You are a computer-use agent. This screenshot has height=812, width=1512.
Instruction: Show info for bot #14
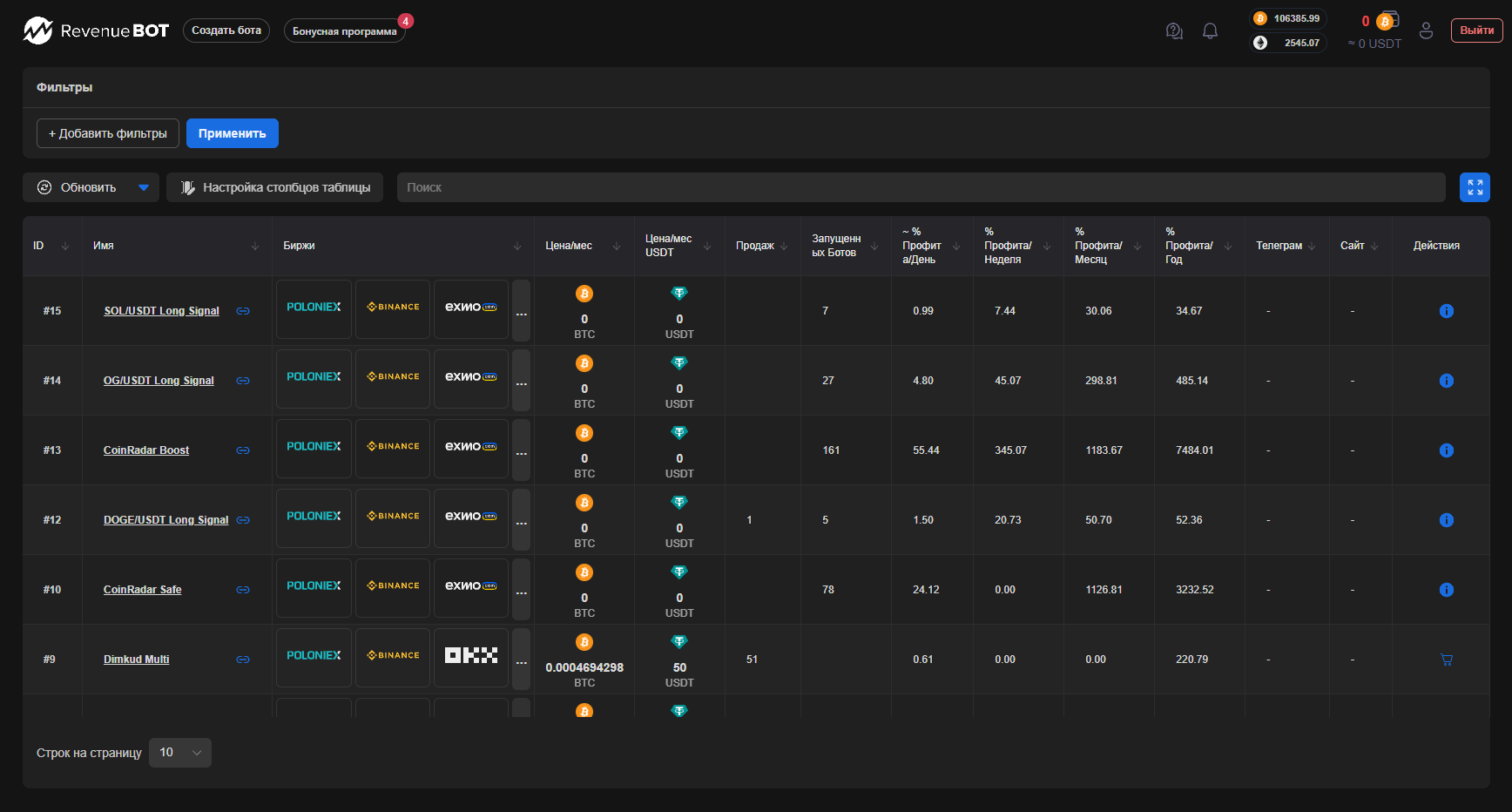(x=1447, y=381)
